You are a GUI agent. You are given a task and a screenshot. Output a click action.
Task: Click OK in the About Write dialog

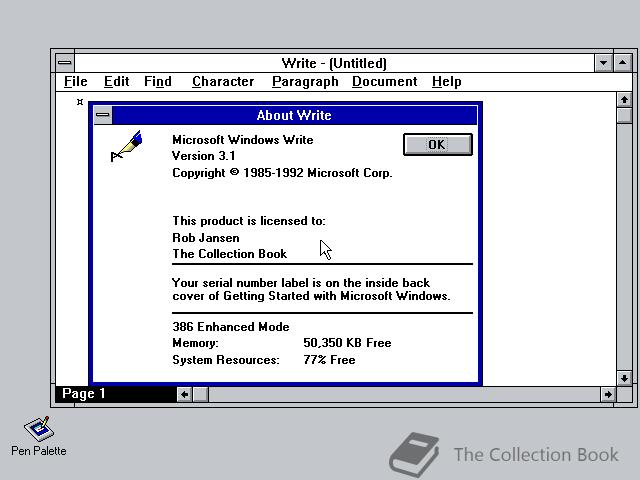pos(438,144)
